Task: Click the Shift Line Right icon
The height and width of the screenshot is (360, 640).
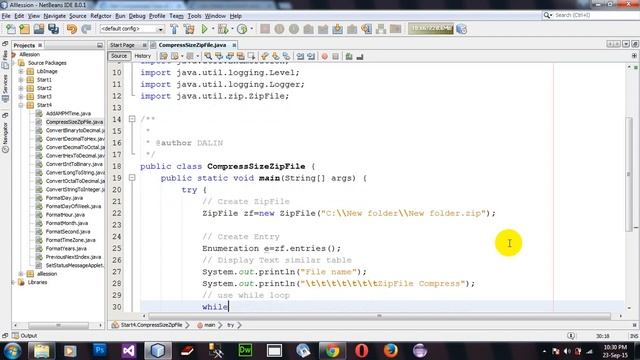Action: tap(311, 56)
